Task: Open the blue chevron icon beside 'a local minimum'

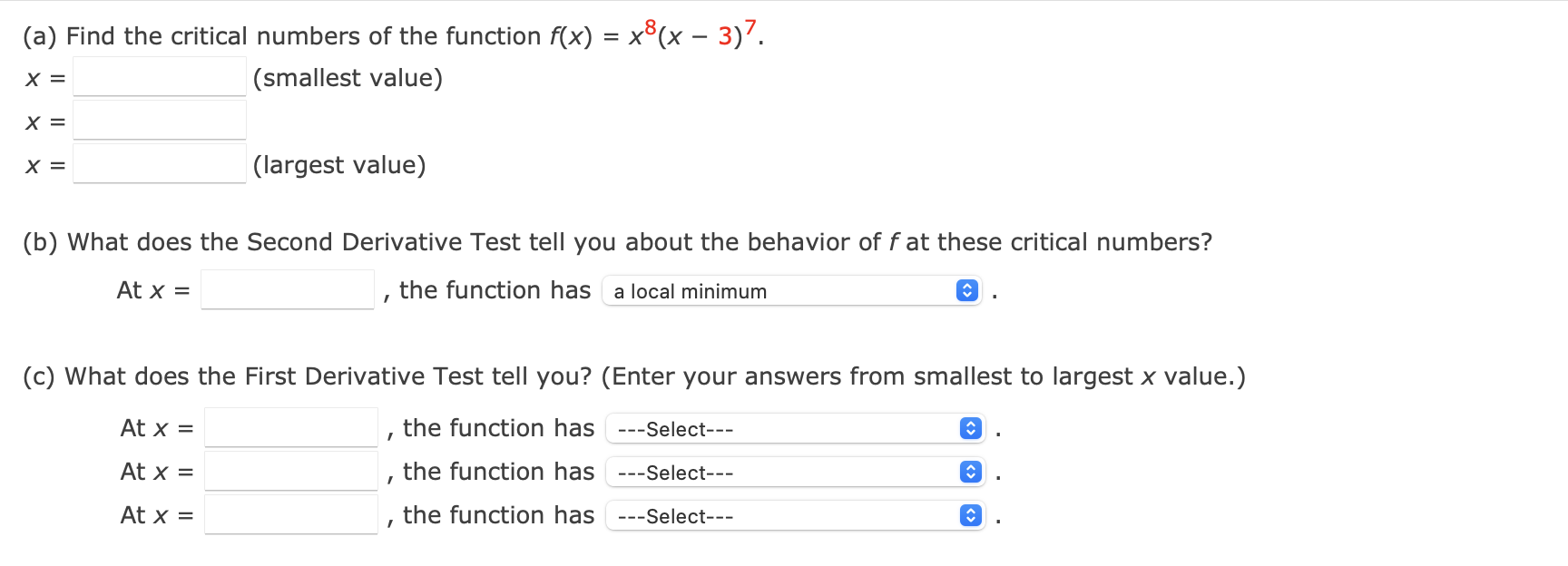Action: (965, 290)
